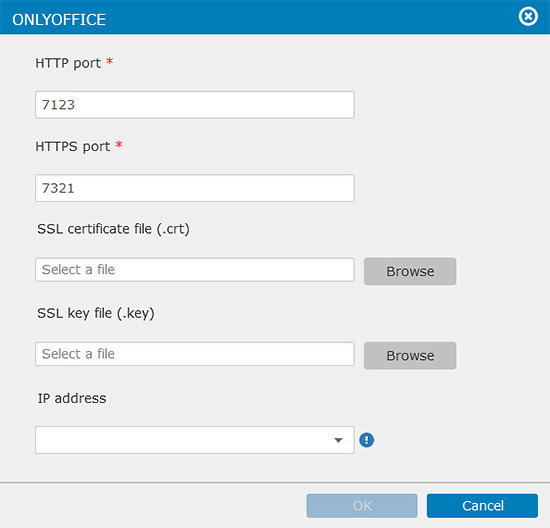Click the 'IP address' label

(72, 398)
